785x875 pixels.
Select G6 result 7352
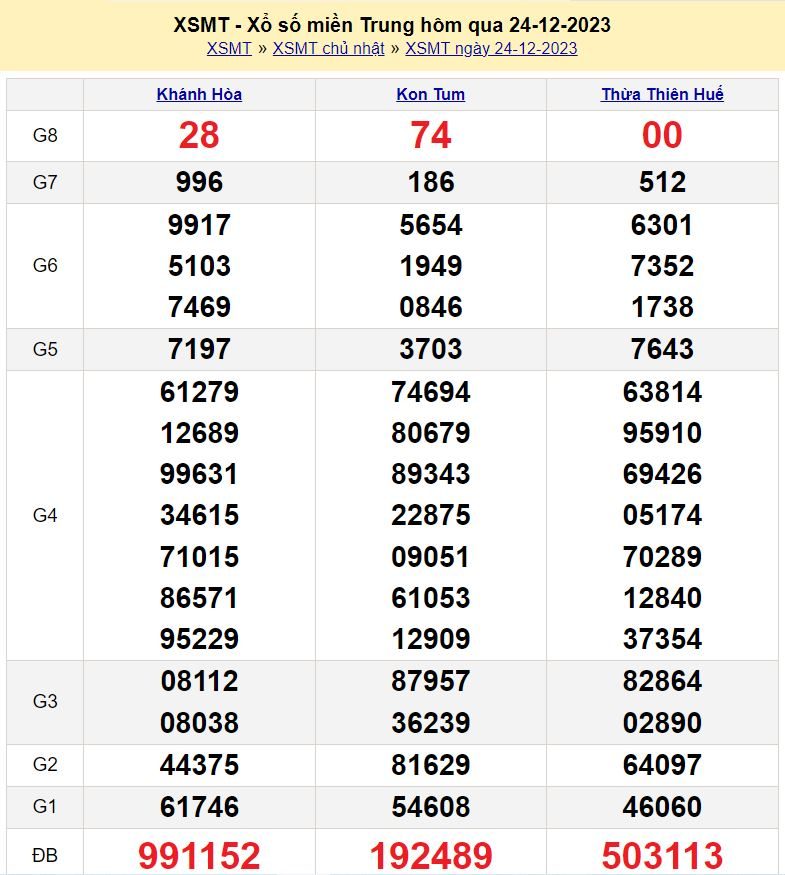coord(662,266)
